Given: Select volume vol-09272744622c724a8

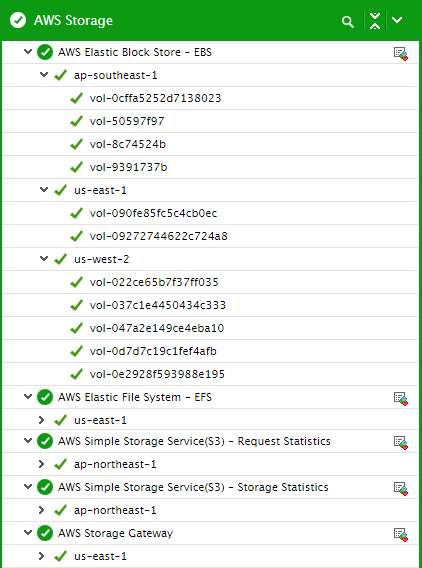Looking at the screenshot, I should pyautogui.click(x=159, y=236).
